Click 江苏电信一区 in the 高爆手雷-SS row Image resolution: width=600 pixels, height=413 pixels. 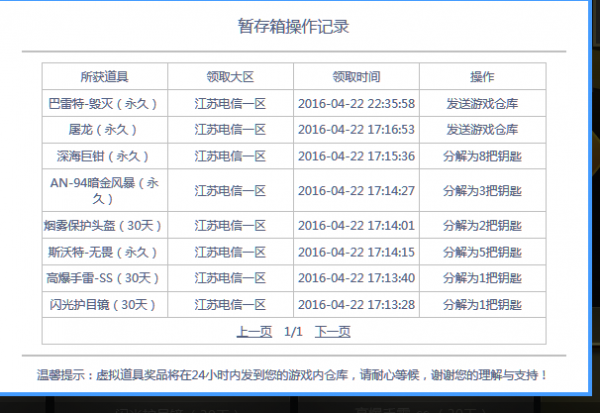[230, 278]
